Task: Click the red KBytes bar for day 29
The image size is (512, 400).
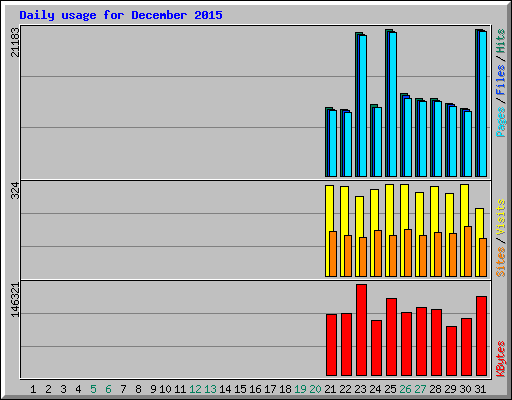Action: (x=451, y=351)
